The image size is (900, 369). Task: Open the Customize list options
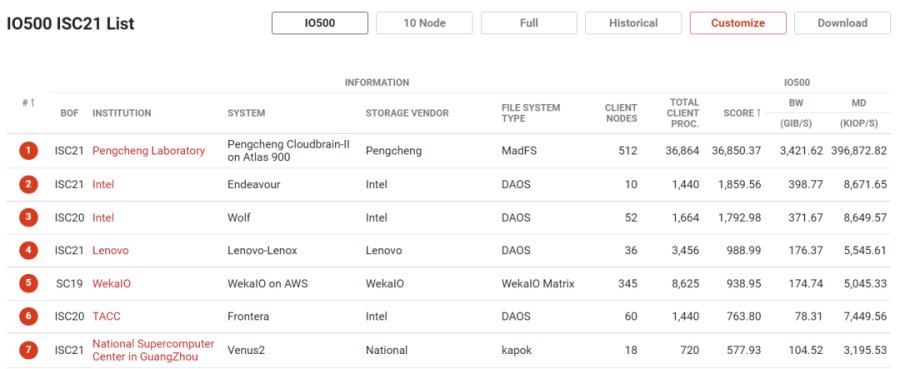[x=738, y=23]
